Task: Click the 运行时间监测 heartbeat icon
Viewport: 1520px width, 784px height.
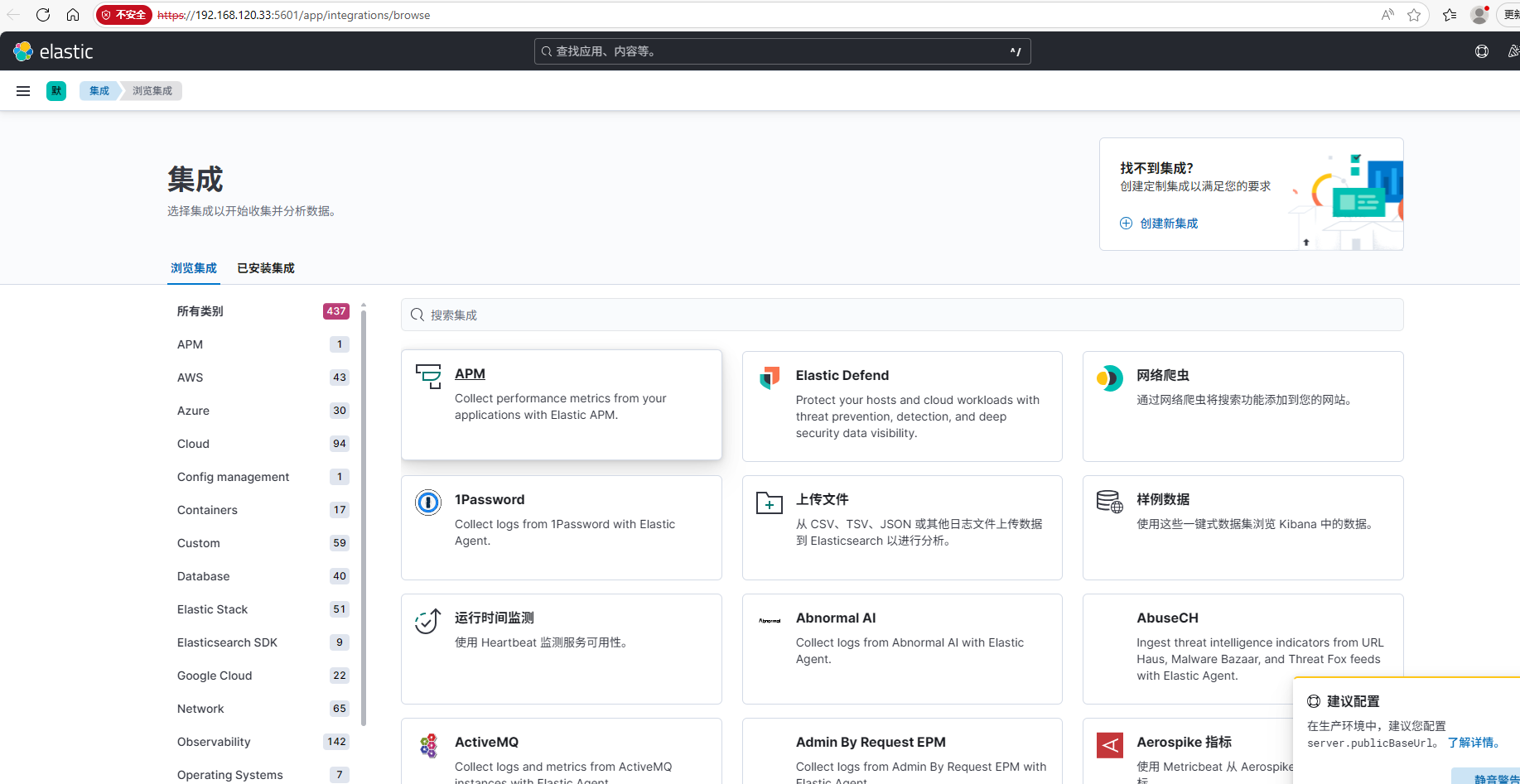Action: coord(427,621)
